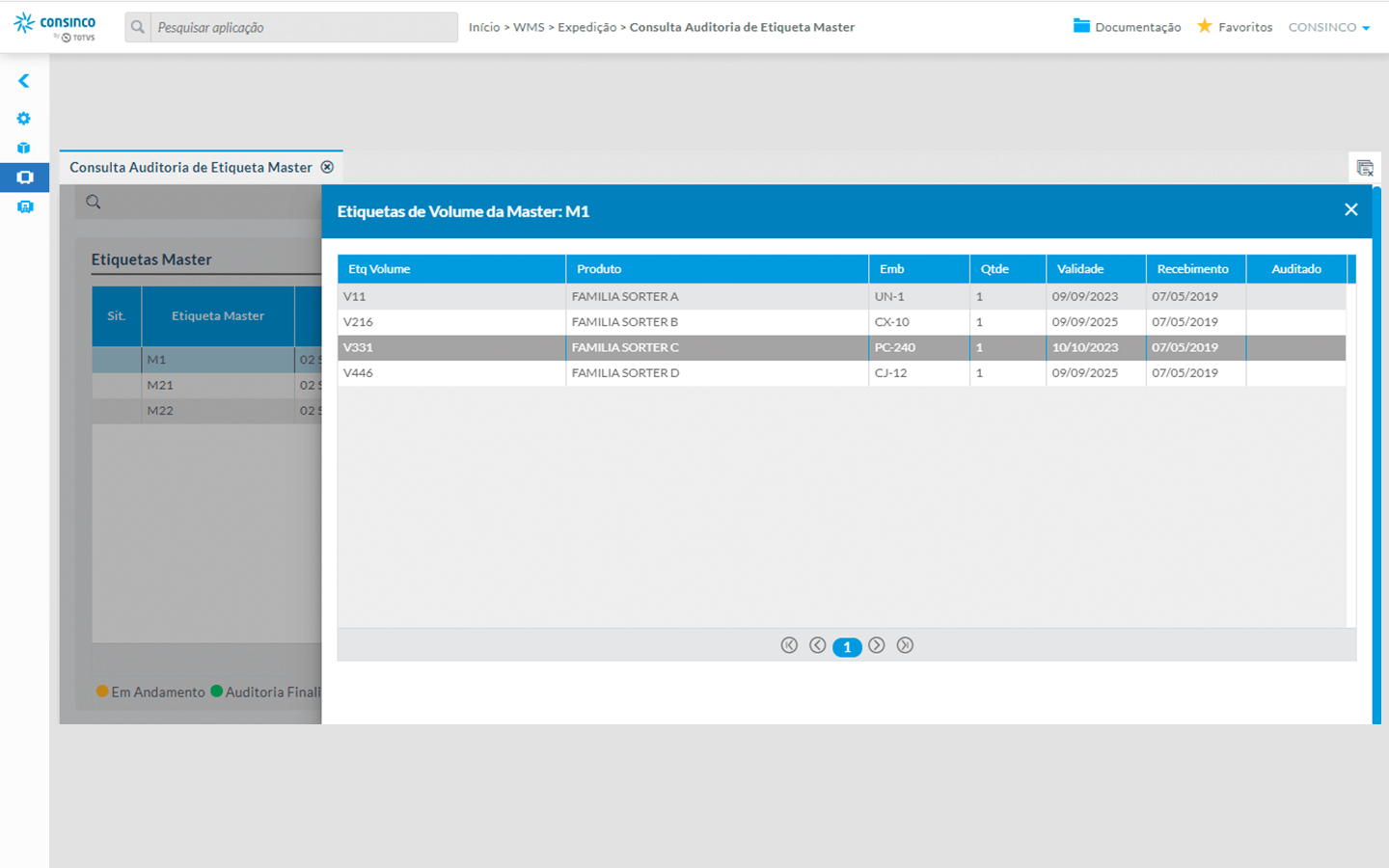
Task: Click the Pesquisar aplicação search field
Action: [x=303, y=27]
